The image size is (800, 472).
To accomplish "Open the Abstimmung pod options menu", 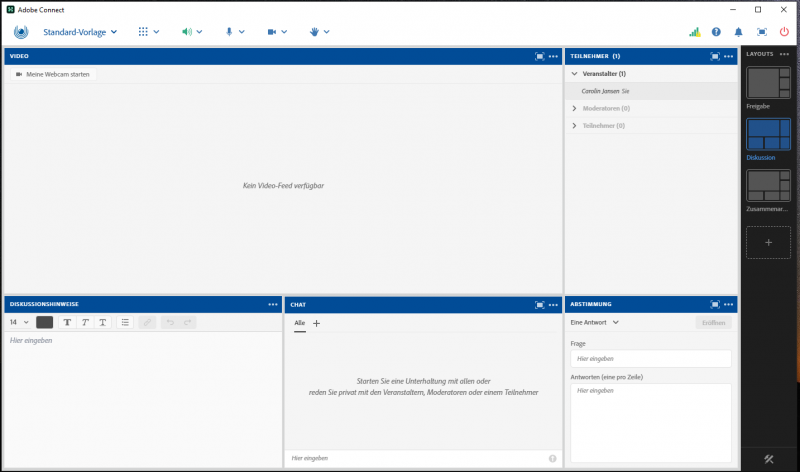I will tap(729, 304).
